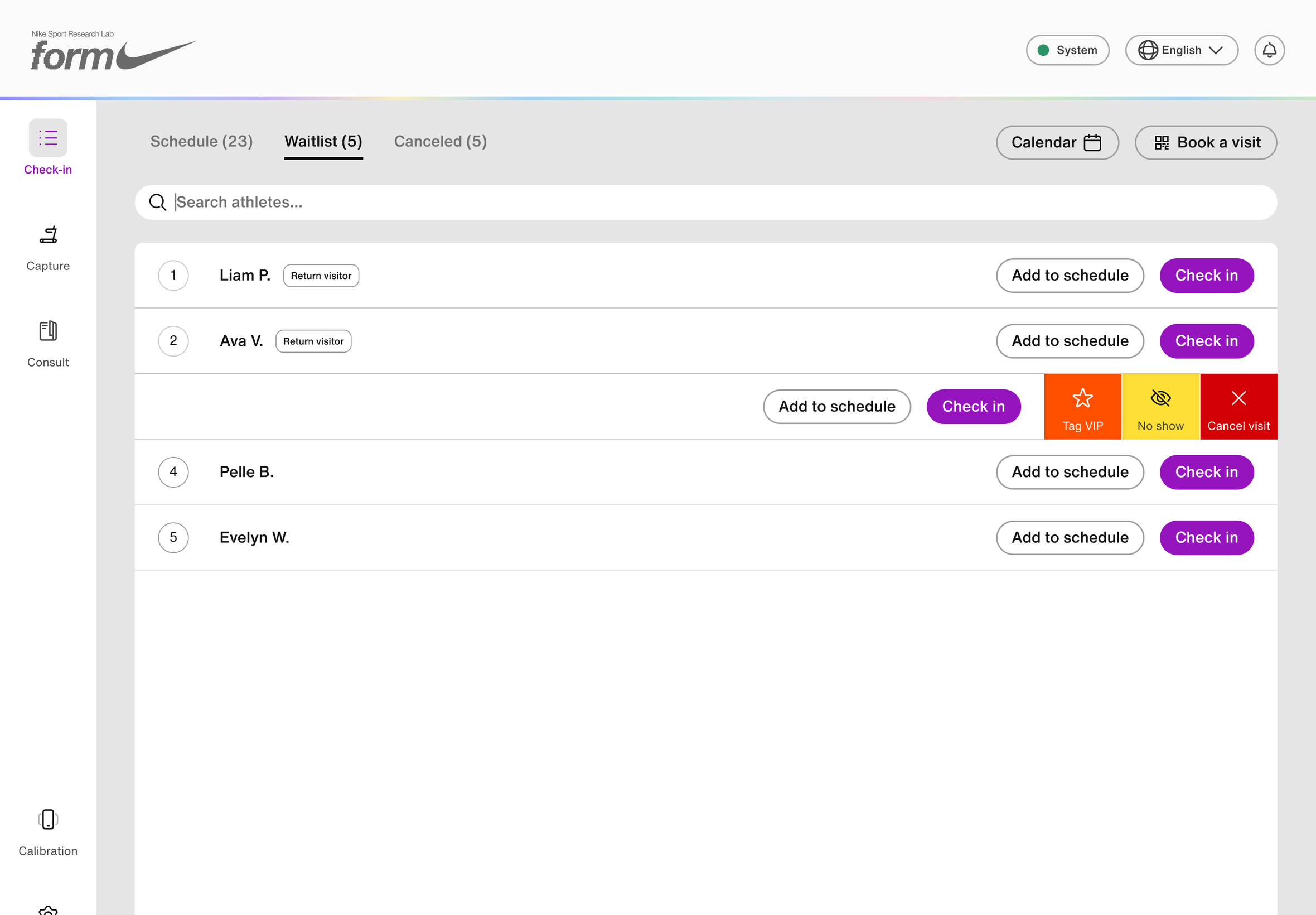This screenshot has height=915, width=1316.
Task: Check in Ava V.
Action: (1207, 341)
